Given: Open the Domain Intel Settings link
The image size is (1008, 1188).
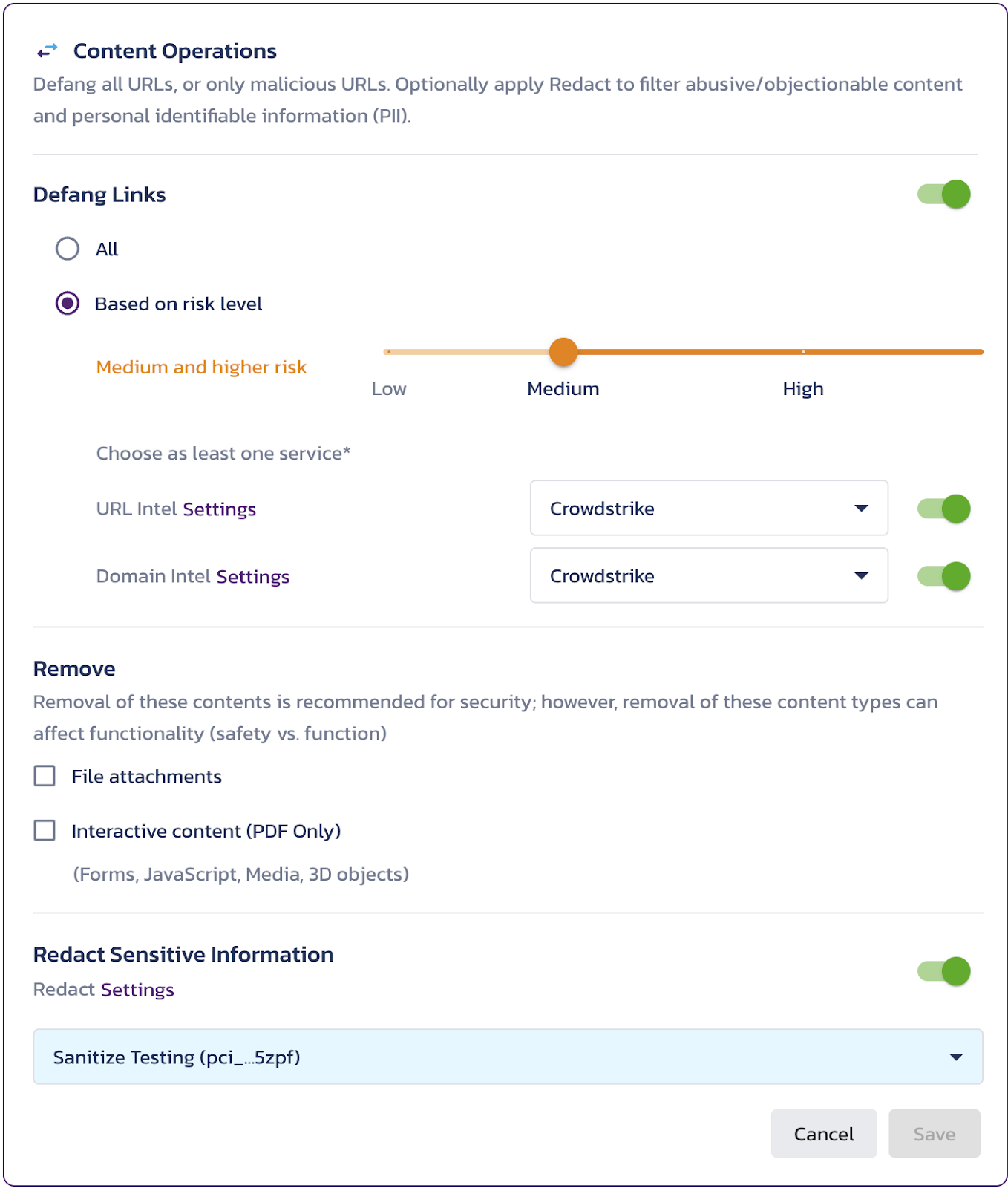Looking at the screenshot, I should (252, 577).
